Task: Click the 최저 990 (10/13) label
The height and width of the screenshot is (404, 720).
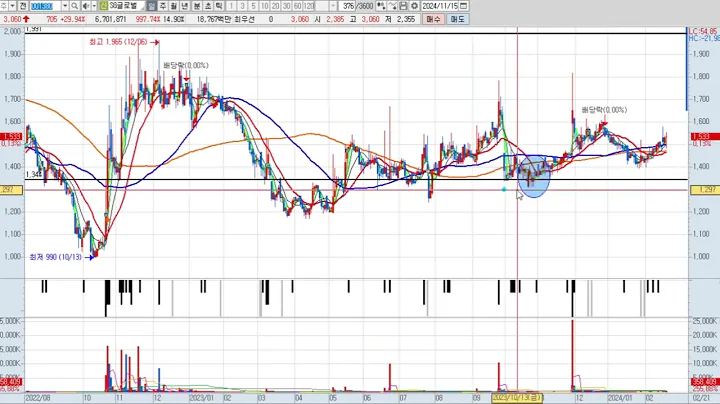Action: tap(56, 257)
